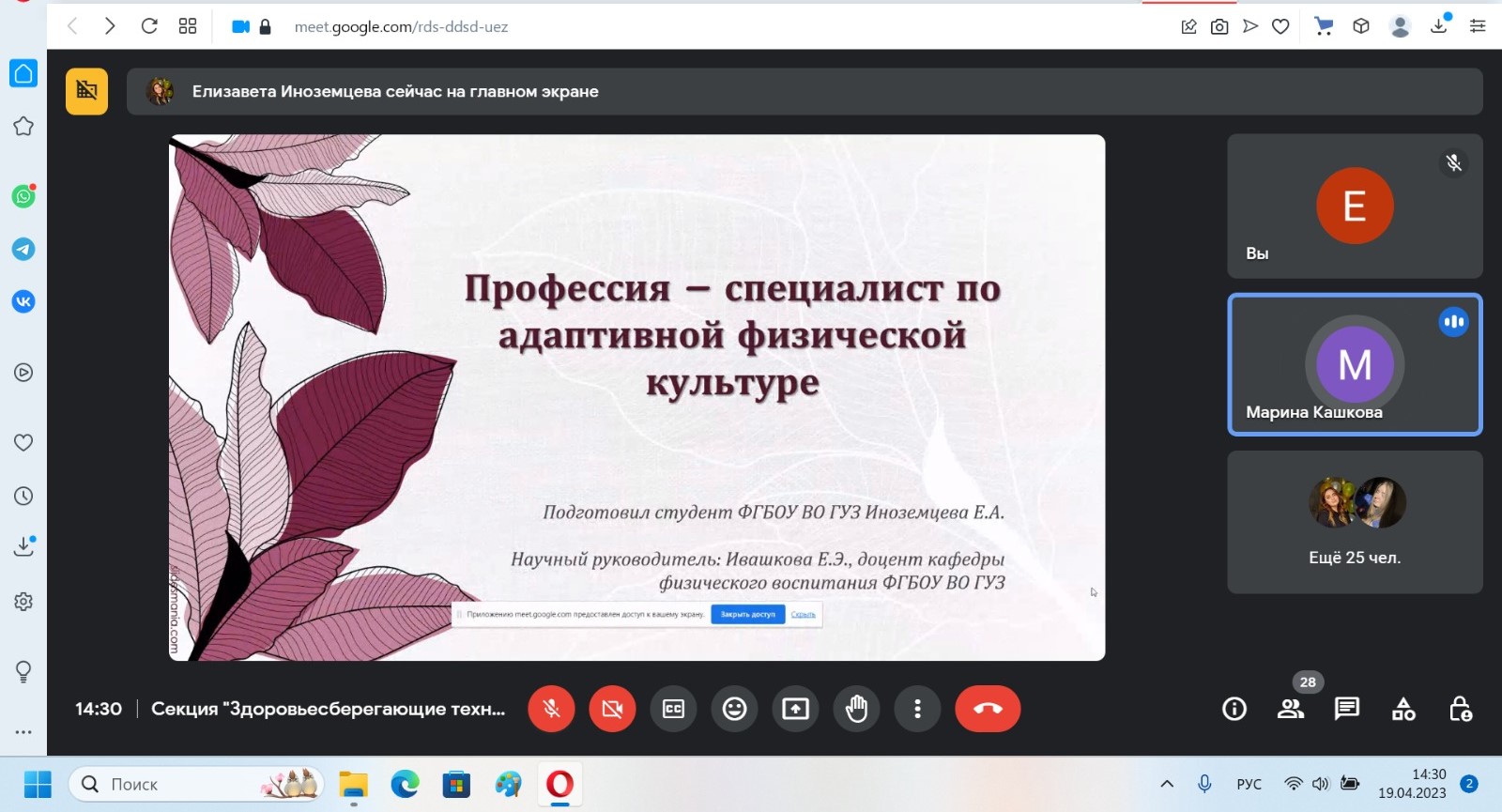Click taskbar search box Поиск

pos(196,784)
